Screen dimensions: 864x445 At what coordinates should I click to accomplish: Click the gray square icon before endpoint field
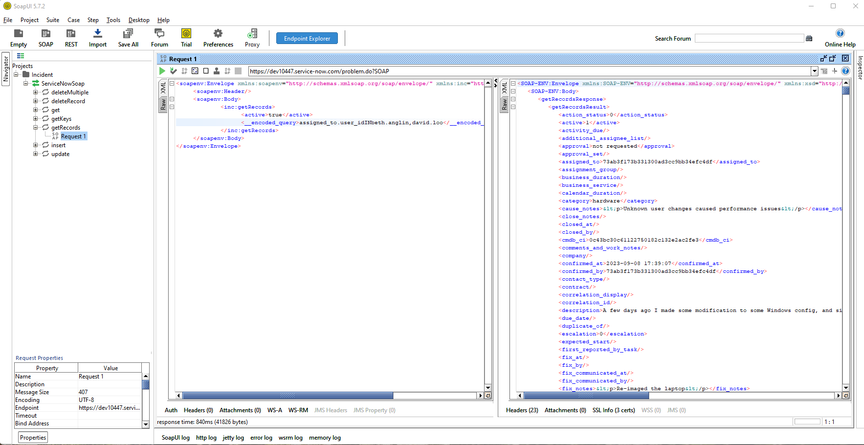(x=238, y=71)
